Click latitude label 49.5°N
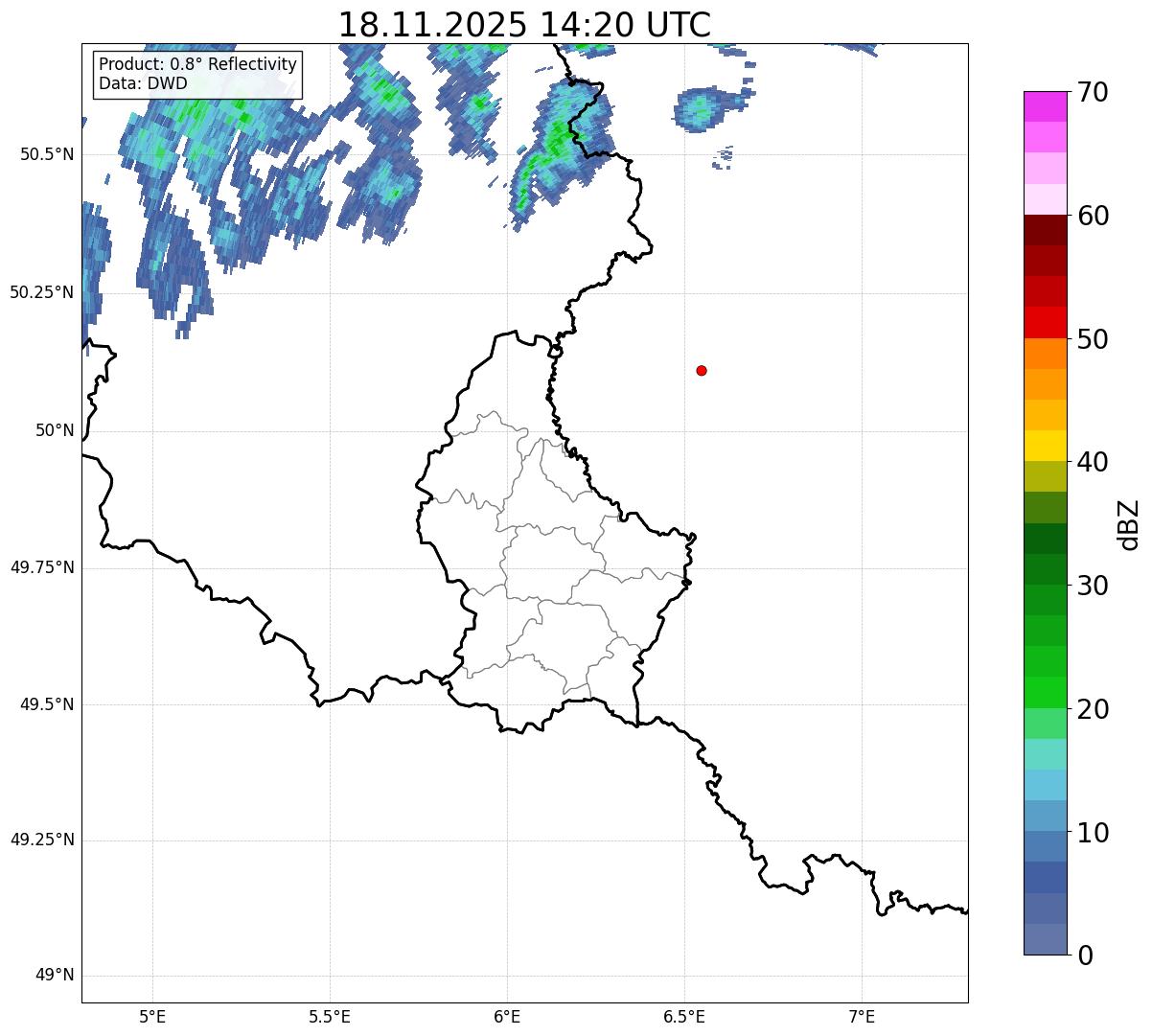This screenshot has width=1152, height=1036. pos(47,704)
